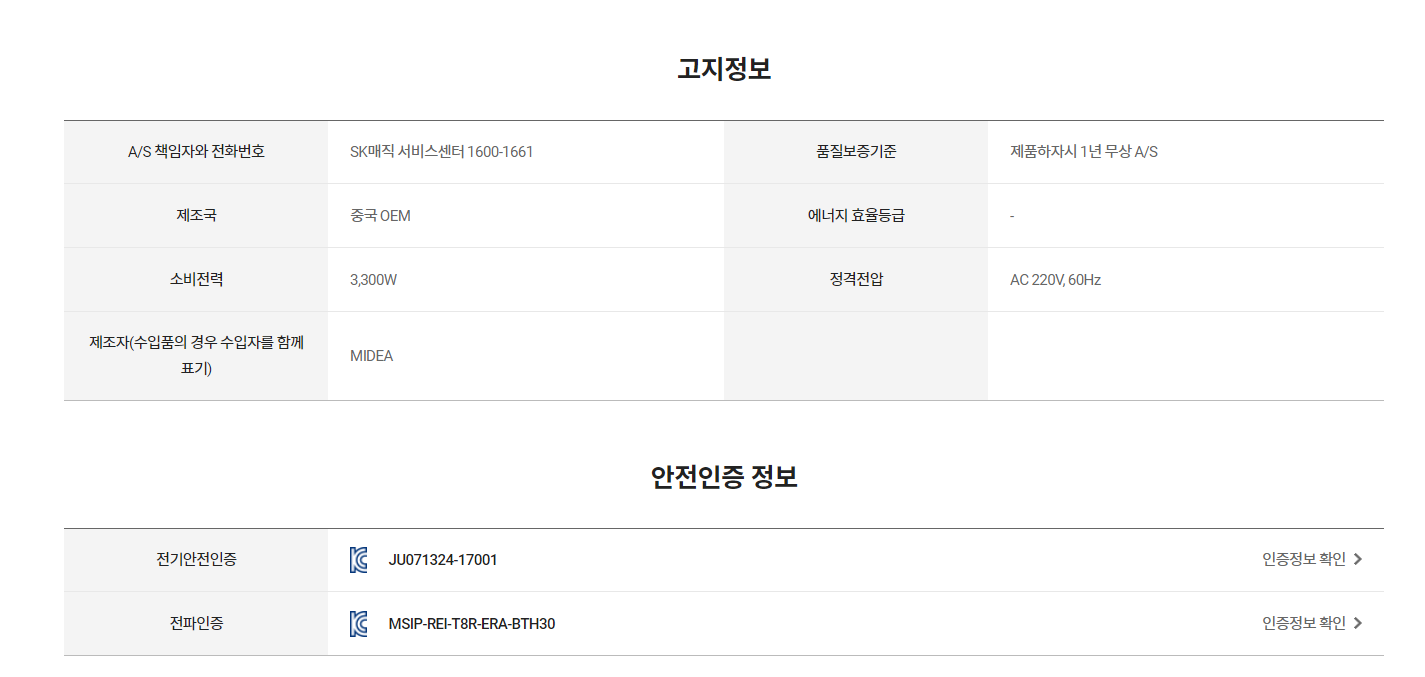The width and height of the screenshot is (1425, 677).
Task: Click the chevron arrow in the 전기안전인증 row
Action: pyautogui.click(x=1357, y=560)
